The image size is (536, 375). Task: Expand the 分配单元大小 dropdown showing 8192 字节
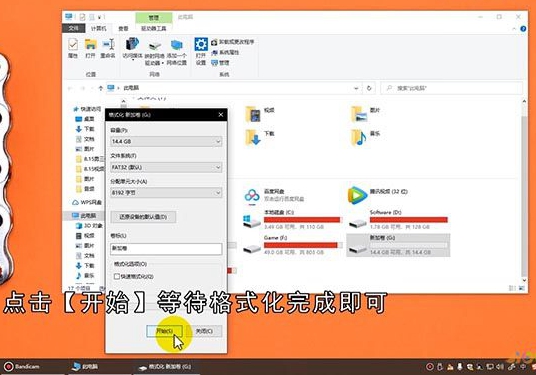pyautogui.click(x=166, y=193)
